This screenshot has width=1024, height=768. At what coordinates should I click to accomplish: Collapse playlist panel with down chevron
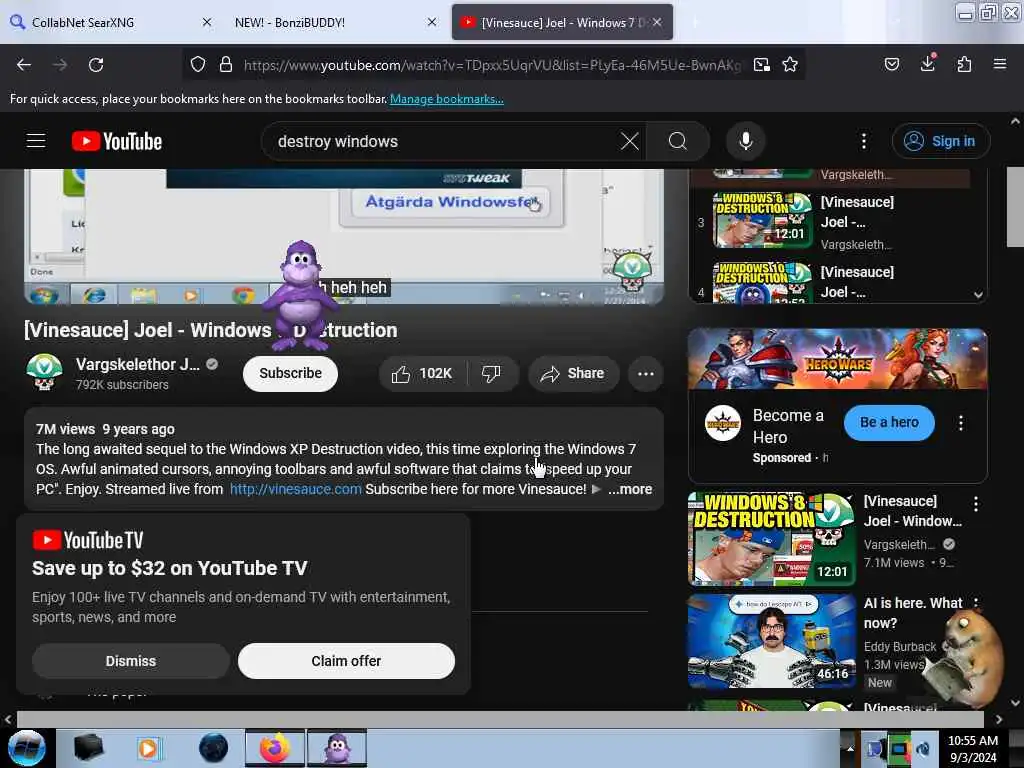tap(978, 295)
